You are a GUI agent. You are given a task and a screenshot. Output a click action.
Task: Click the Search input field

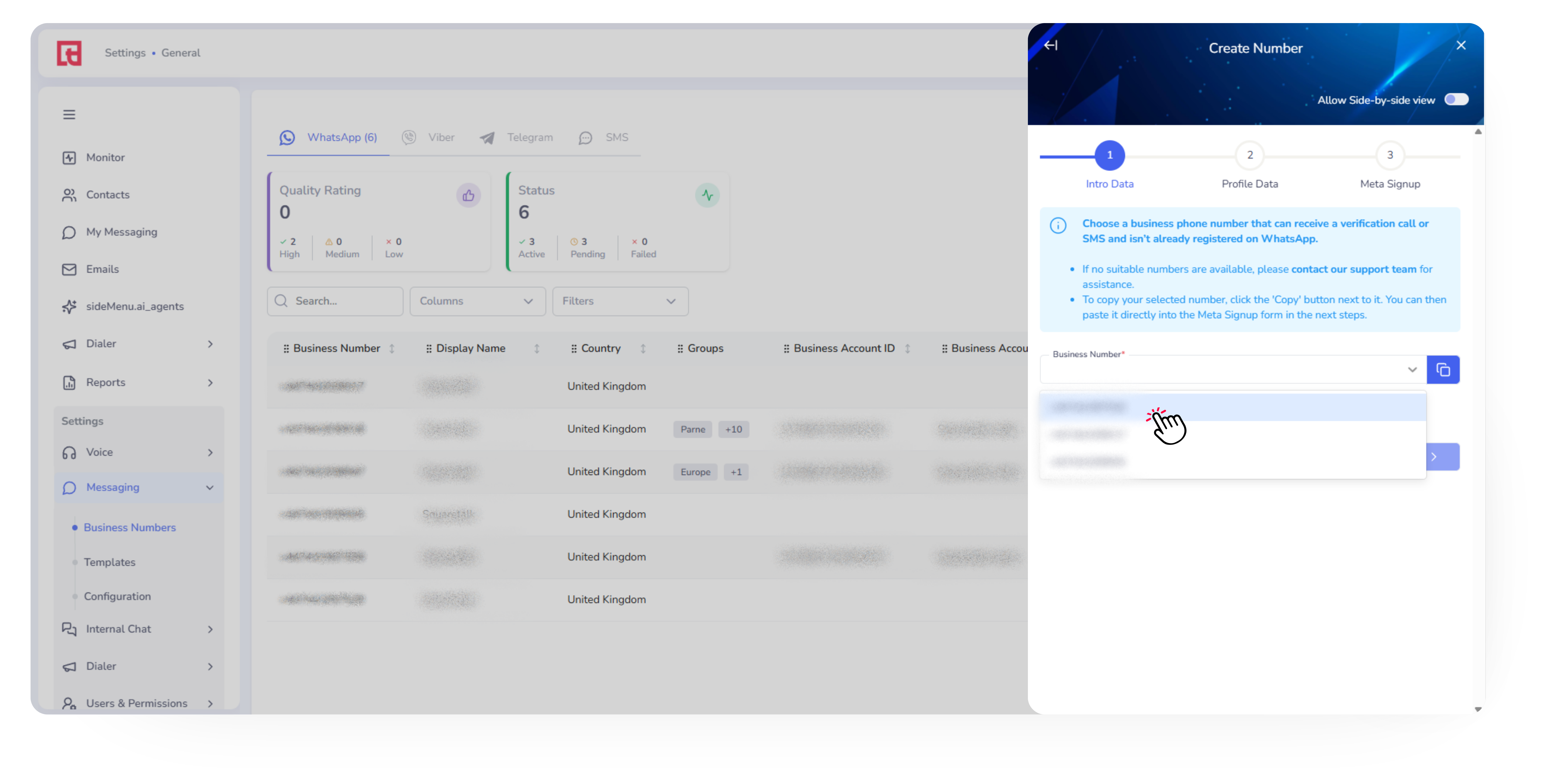click(335, 301)
